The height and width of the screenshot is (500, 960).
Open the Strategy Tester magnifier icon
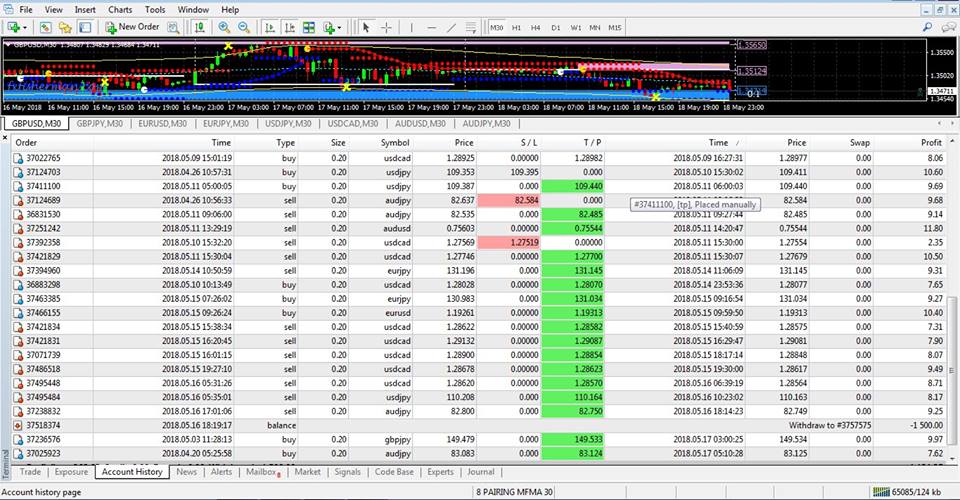click(x=173, y=28)
